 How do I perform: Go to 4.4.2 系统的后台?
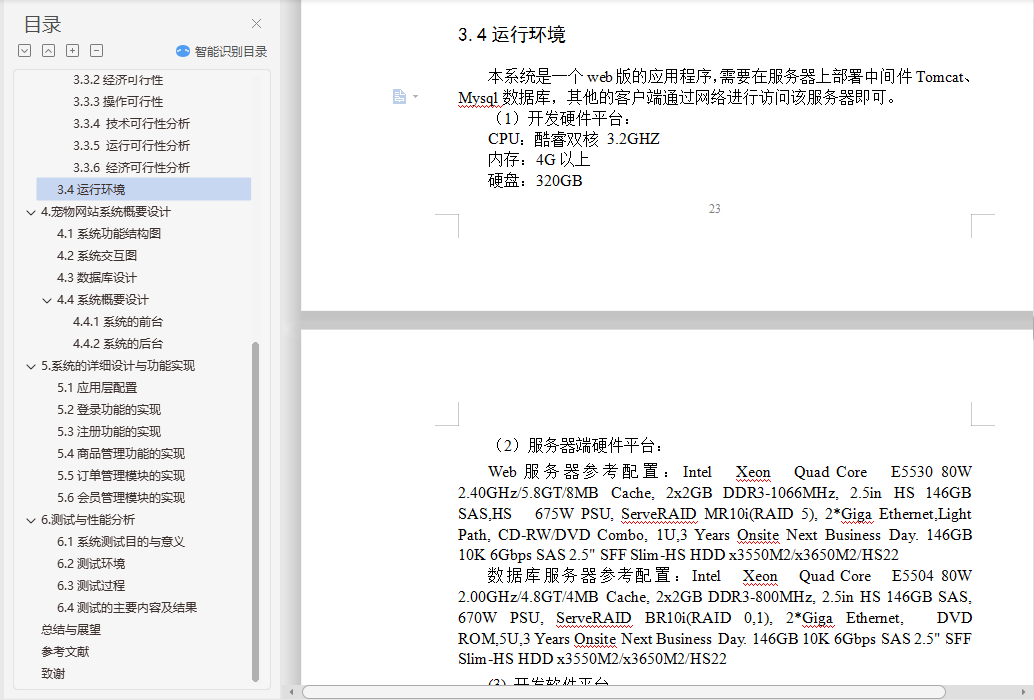tap(118, 343)
